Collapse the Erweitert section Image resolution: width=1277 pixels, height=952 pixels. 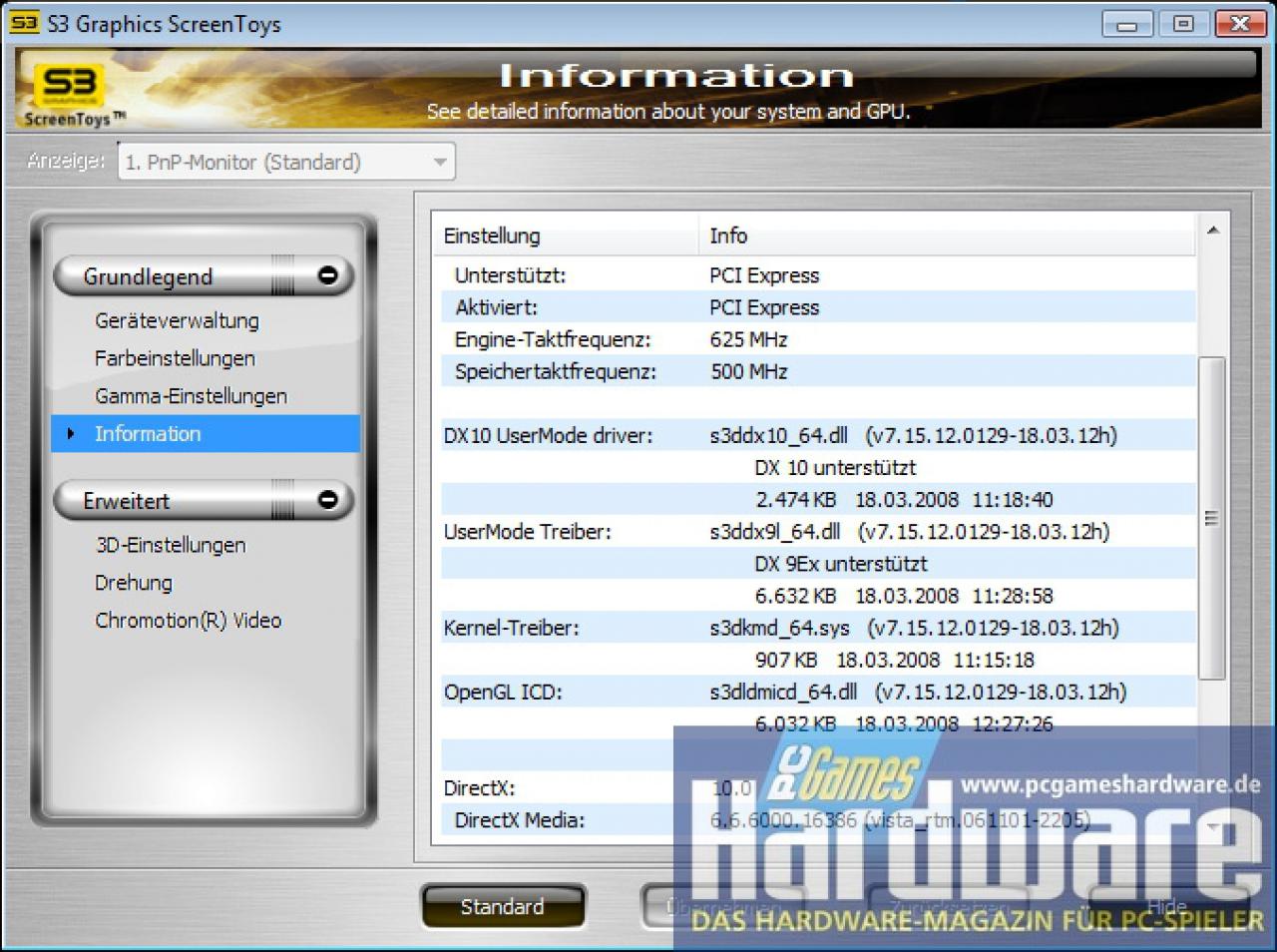click(327, 500)
